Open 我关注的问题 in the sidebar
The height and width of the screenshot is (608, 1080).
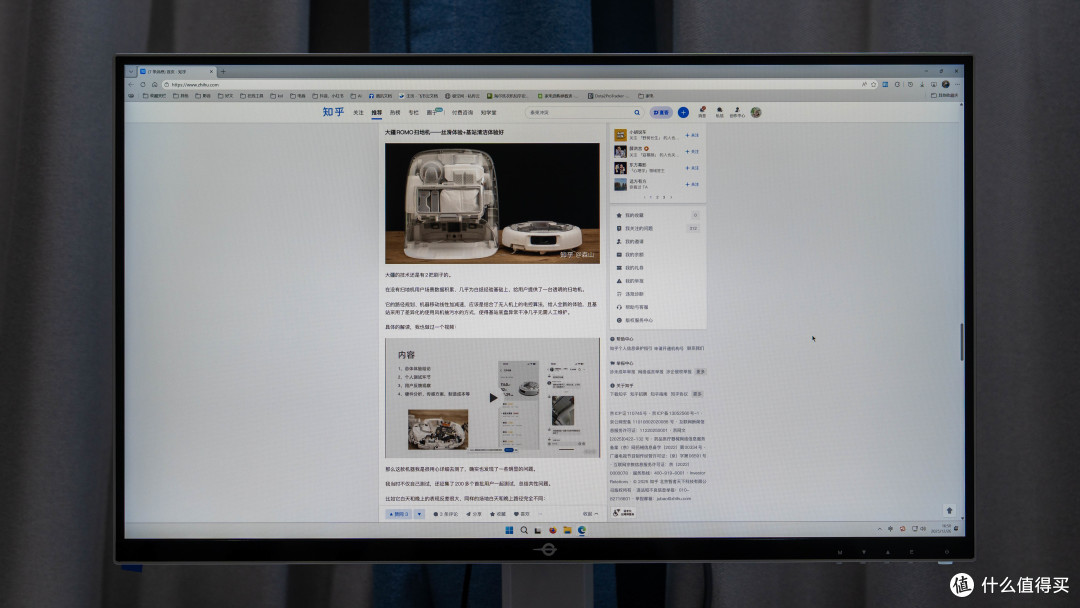click(657, 228)
